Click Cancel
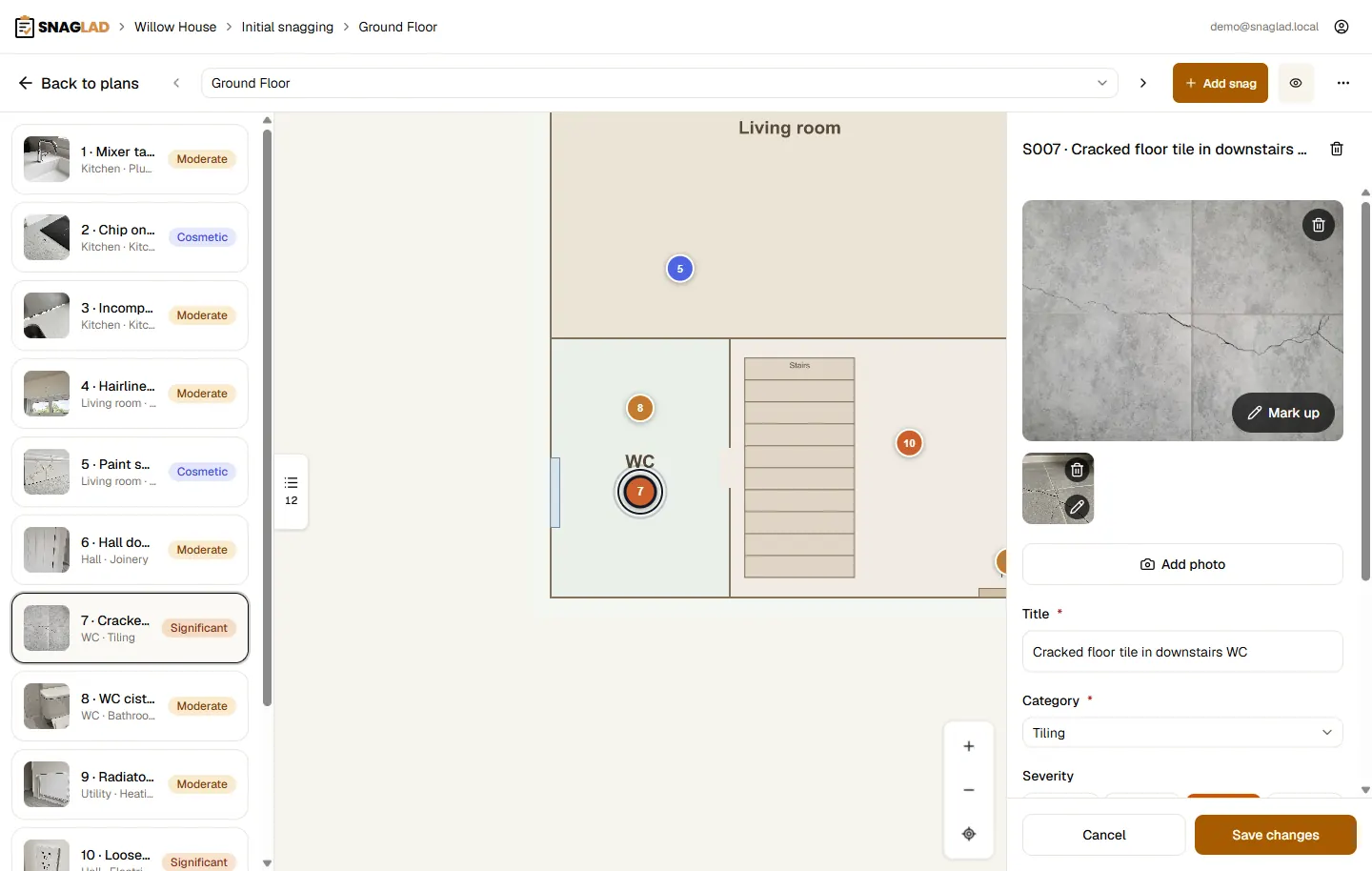The image size is (1372, 871). 1103,835
